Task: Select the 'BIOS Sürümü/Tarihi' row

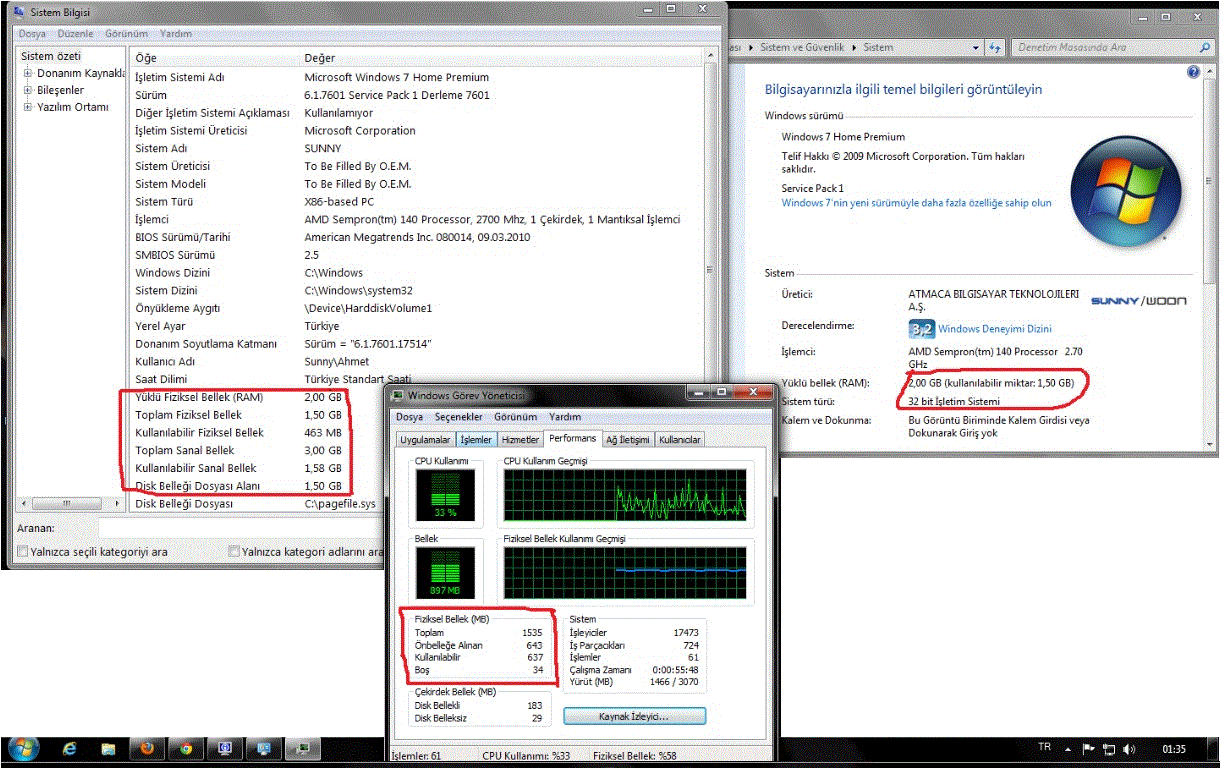Action: 417,237
